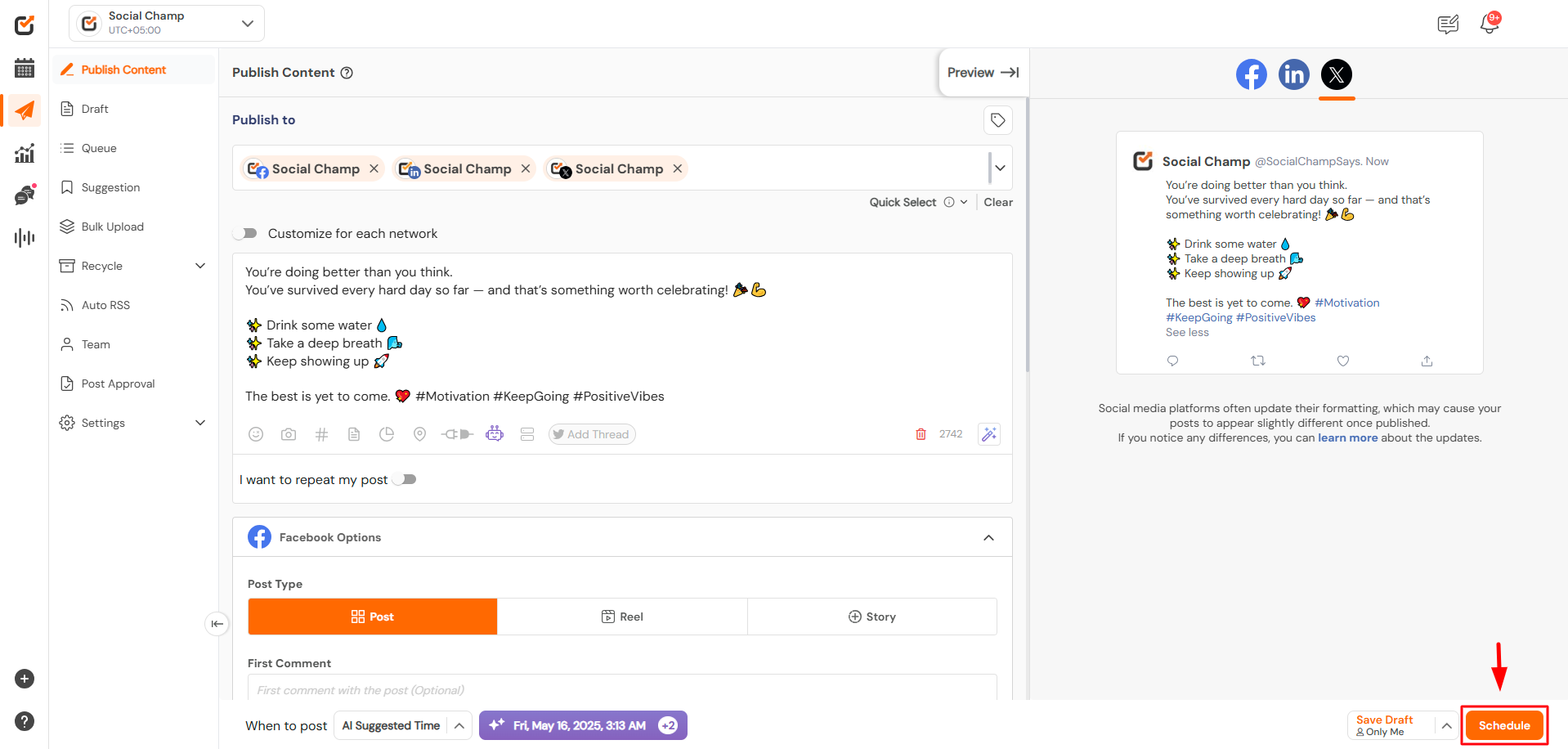The height and width of the screenshot is (749, 1568).
Task: Select the Story post type
Action: coord(872,617)
